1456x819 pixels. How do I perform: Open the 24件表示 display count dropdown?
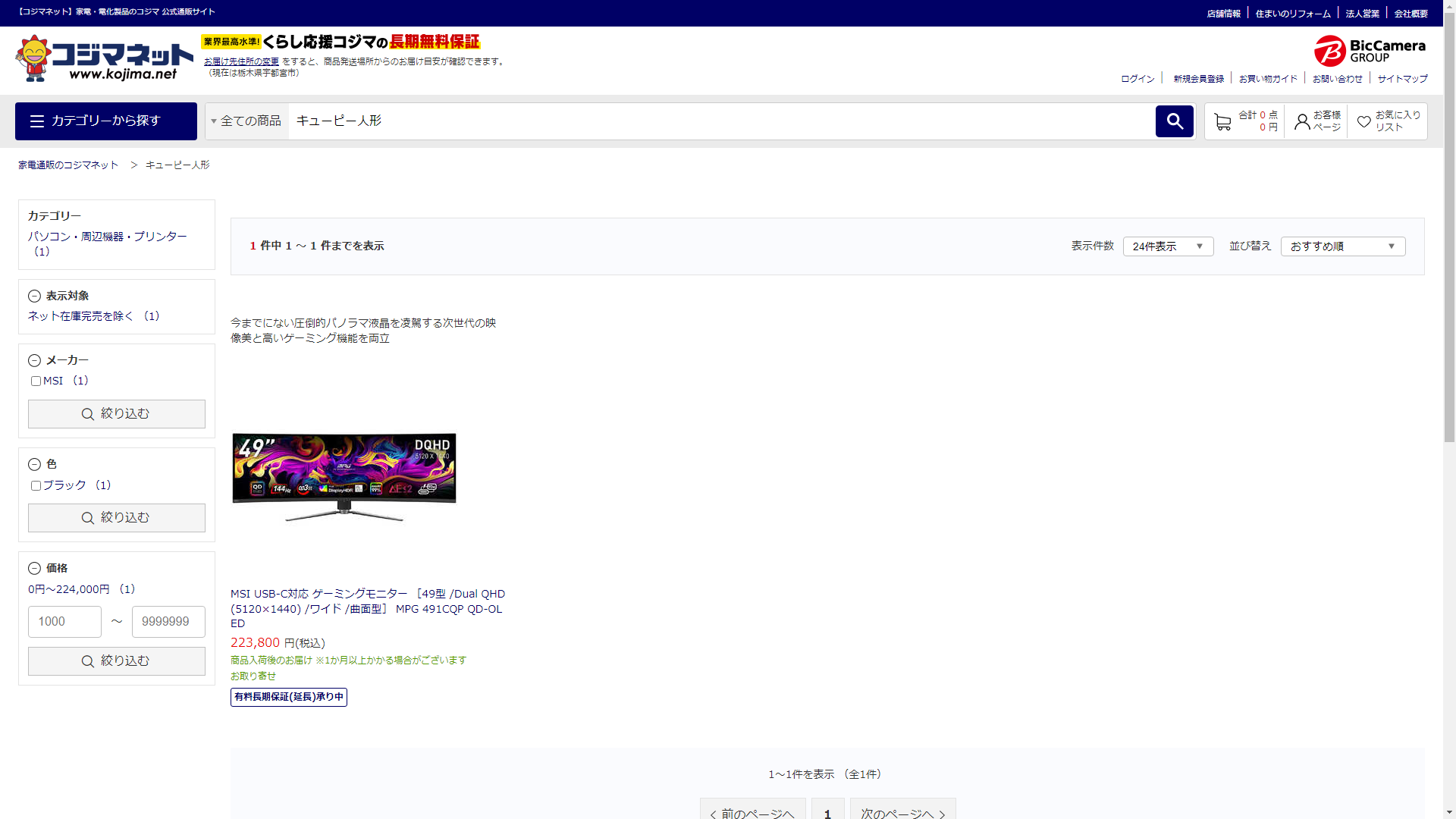point(1168,246)
